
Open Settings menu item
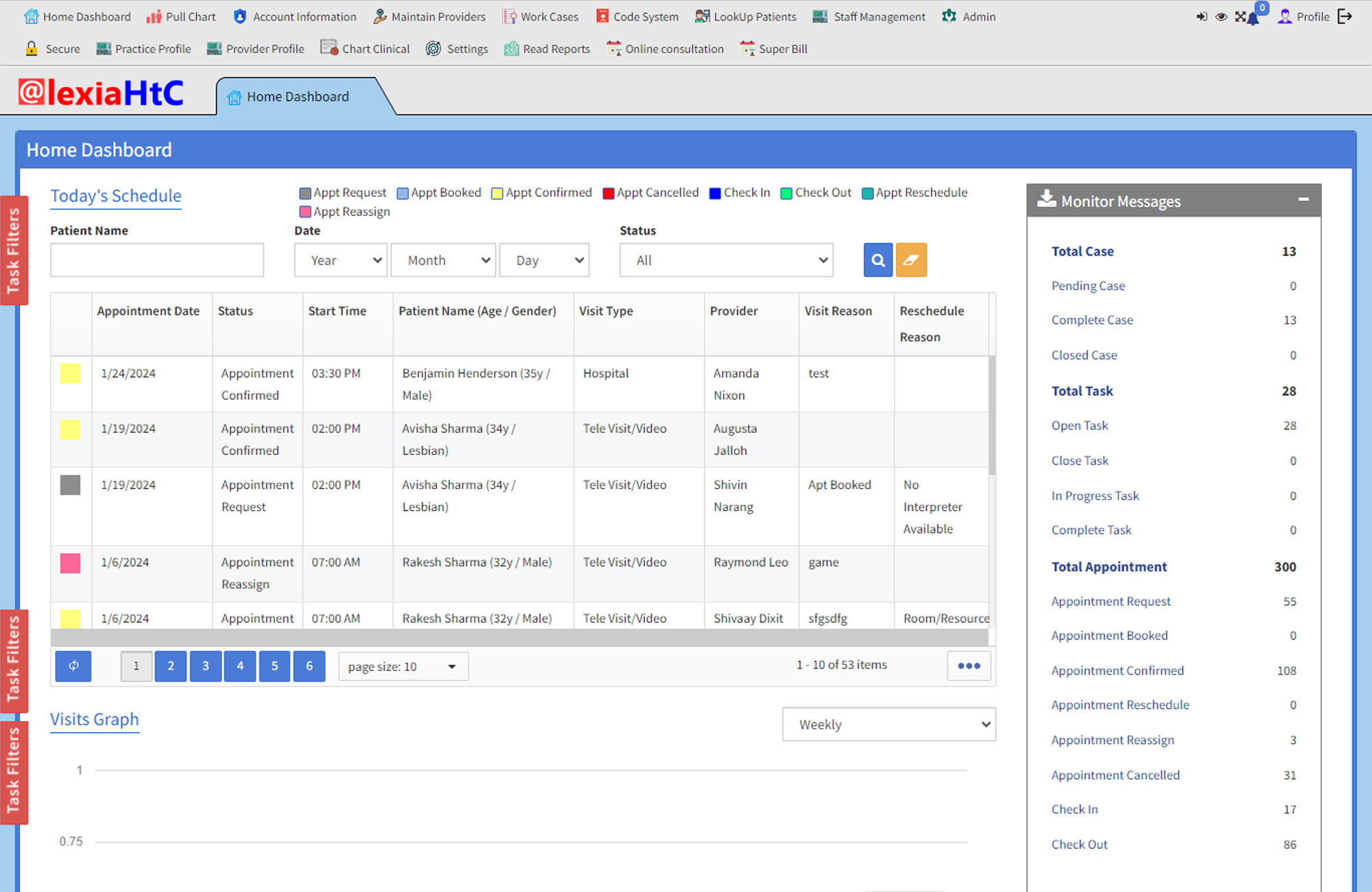pos(457,49)
